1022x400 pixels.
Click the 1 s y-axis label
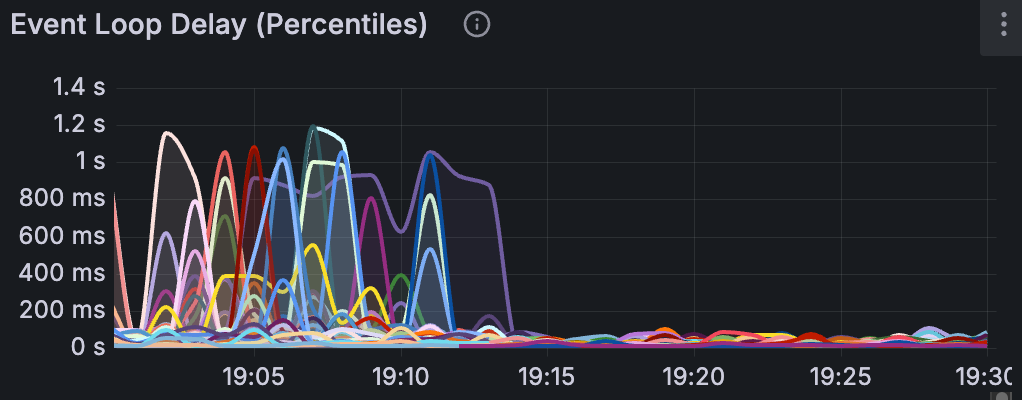90,161
